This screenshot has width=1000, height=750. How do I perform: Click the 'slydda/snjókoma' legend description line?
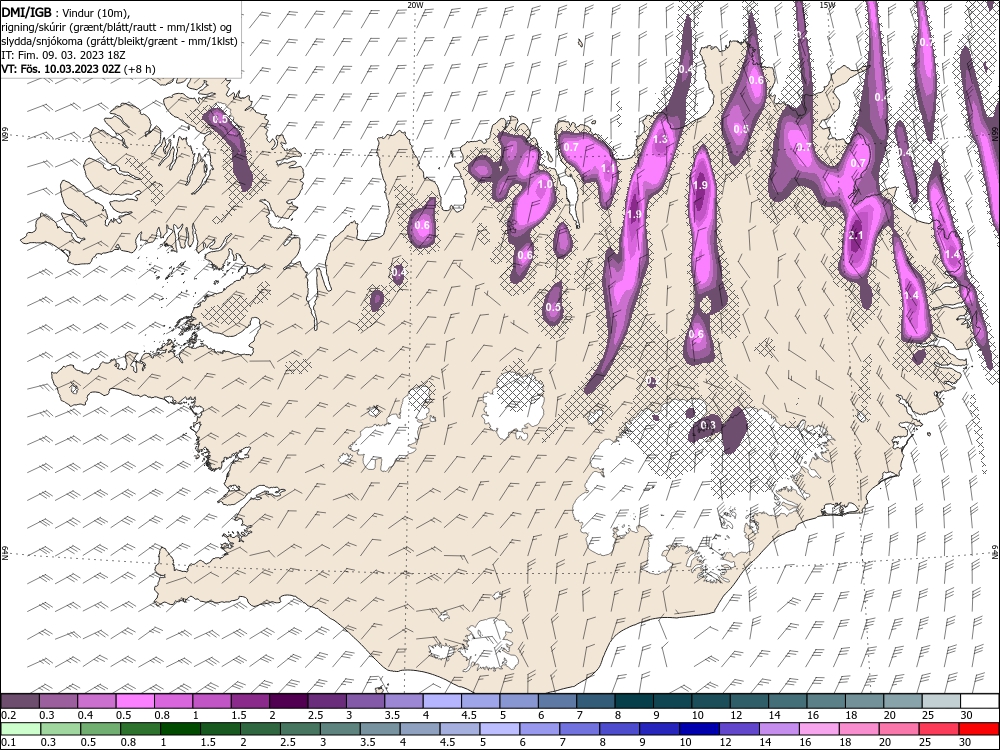point(119,41)
